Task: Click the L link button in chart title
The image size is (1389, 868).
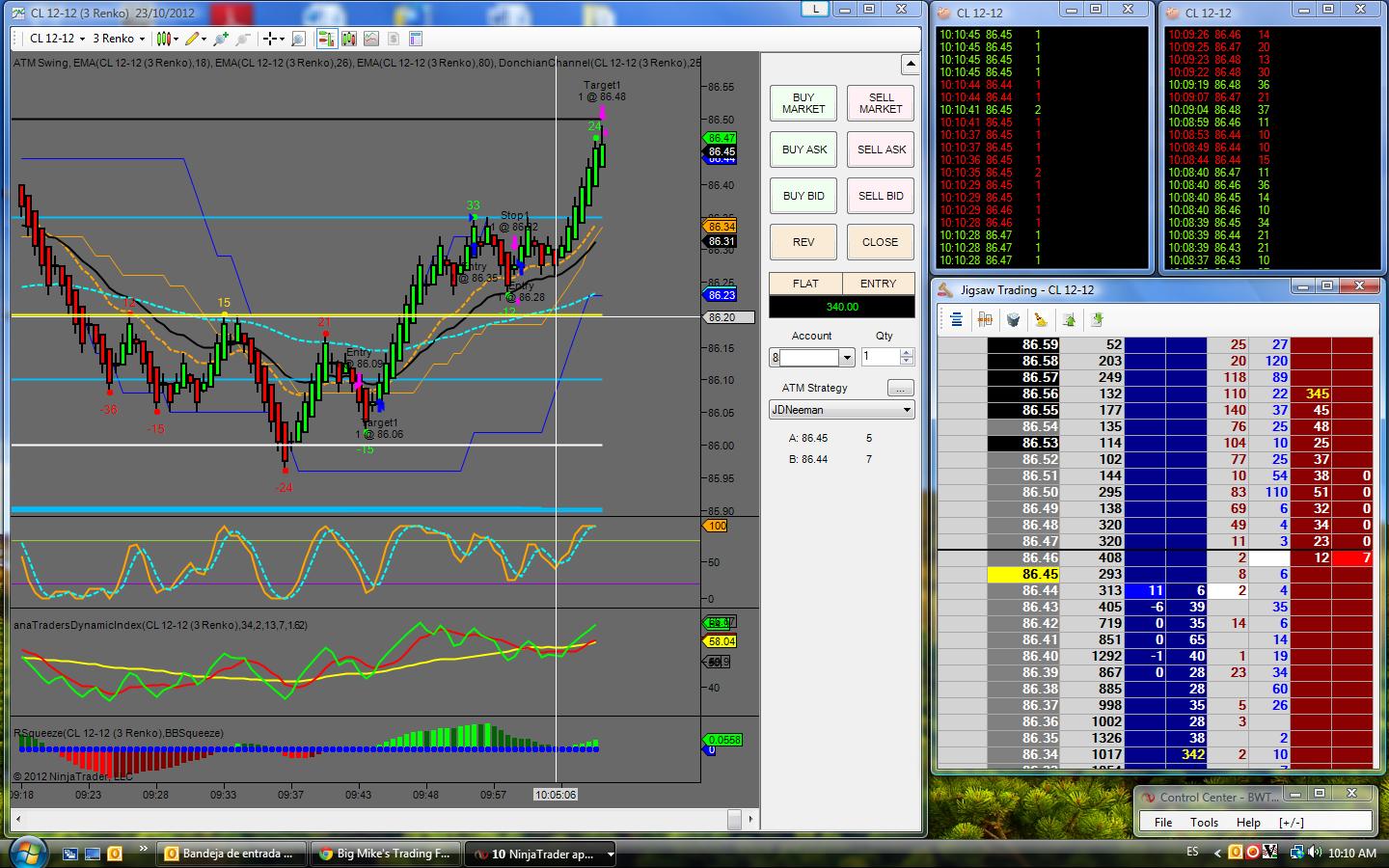Action: click(x=815, y=9)
